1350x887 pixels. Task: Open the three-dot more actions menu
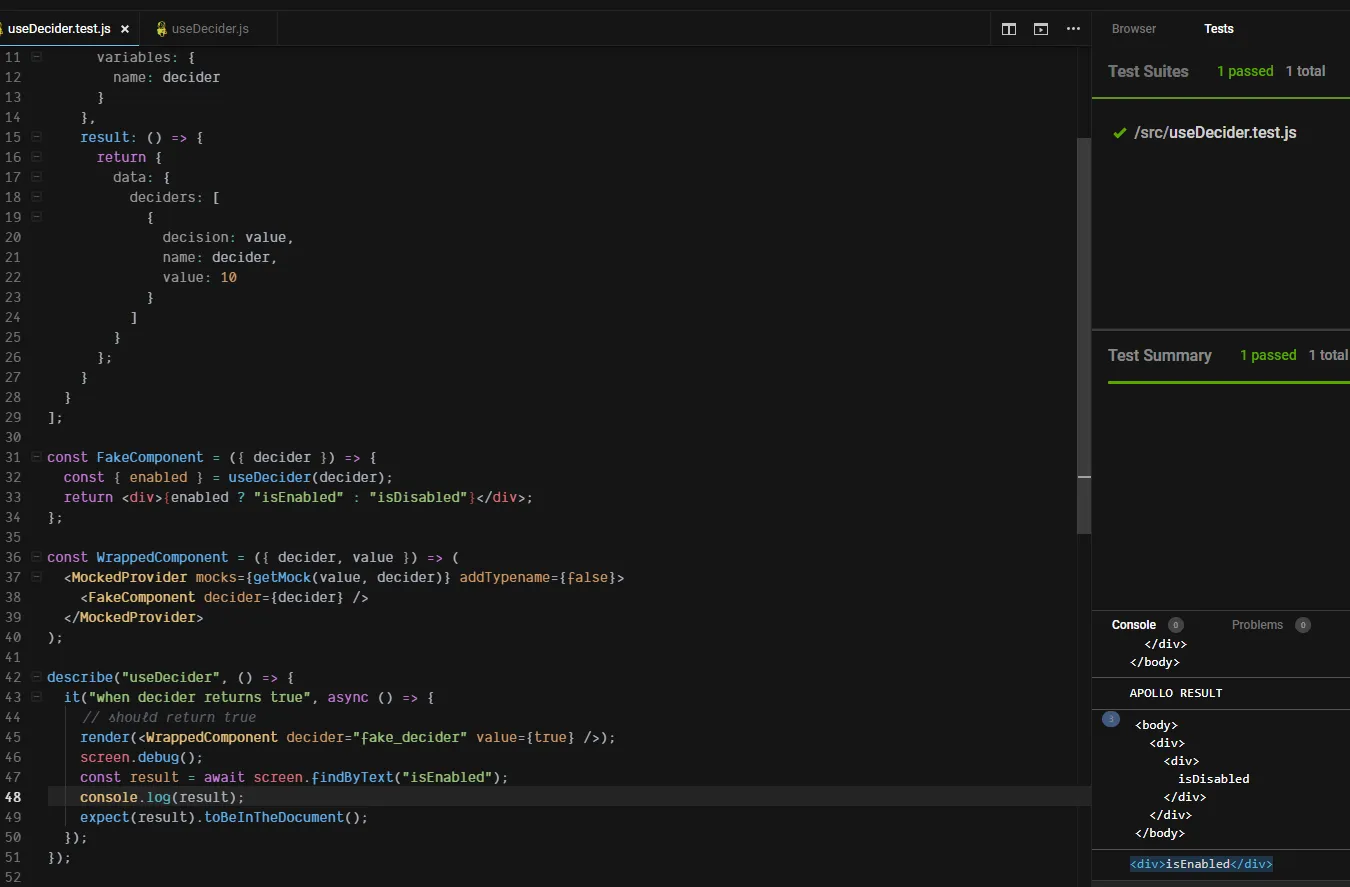(x=1073, y=29)
